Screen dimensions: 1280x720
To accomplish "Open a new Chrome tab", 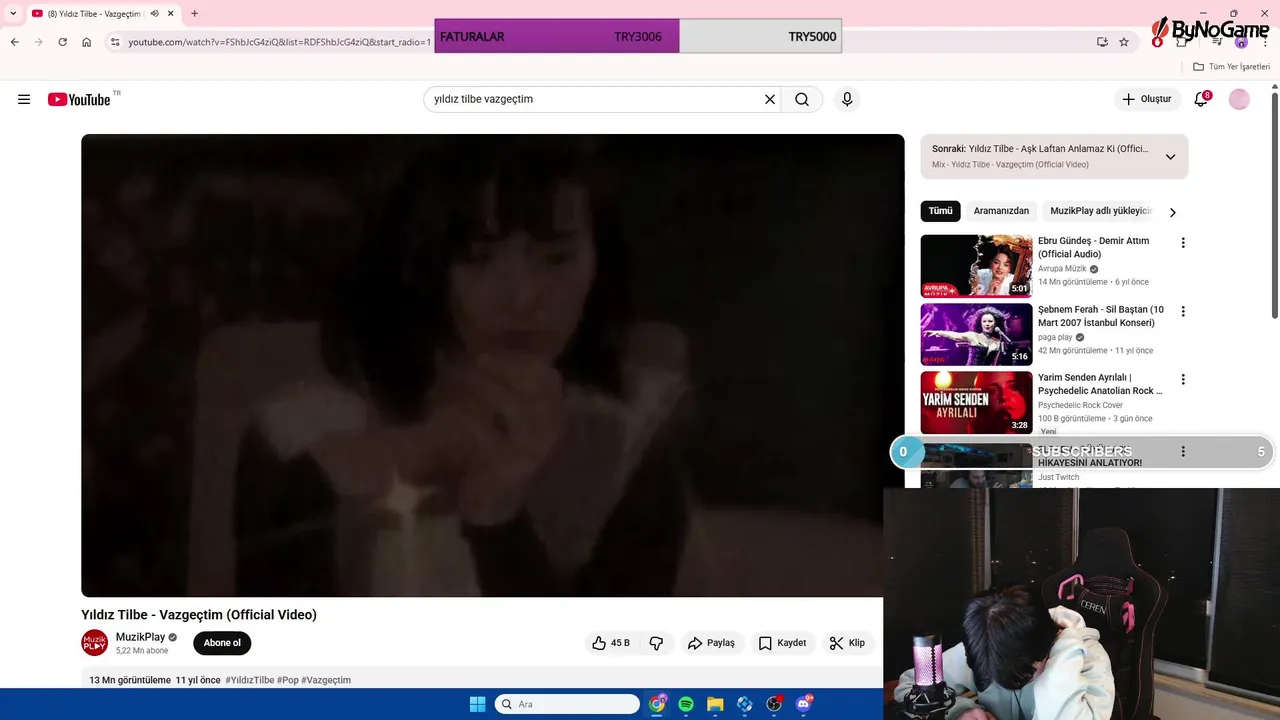I will point(194,13).
